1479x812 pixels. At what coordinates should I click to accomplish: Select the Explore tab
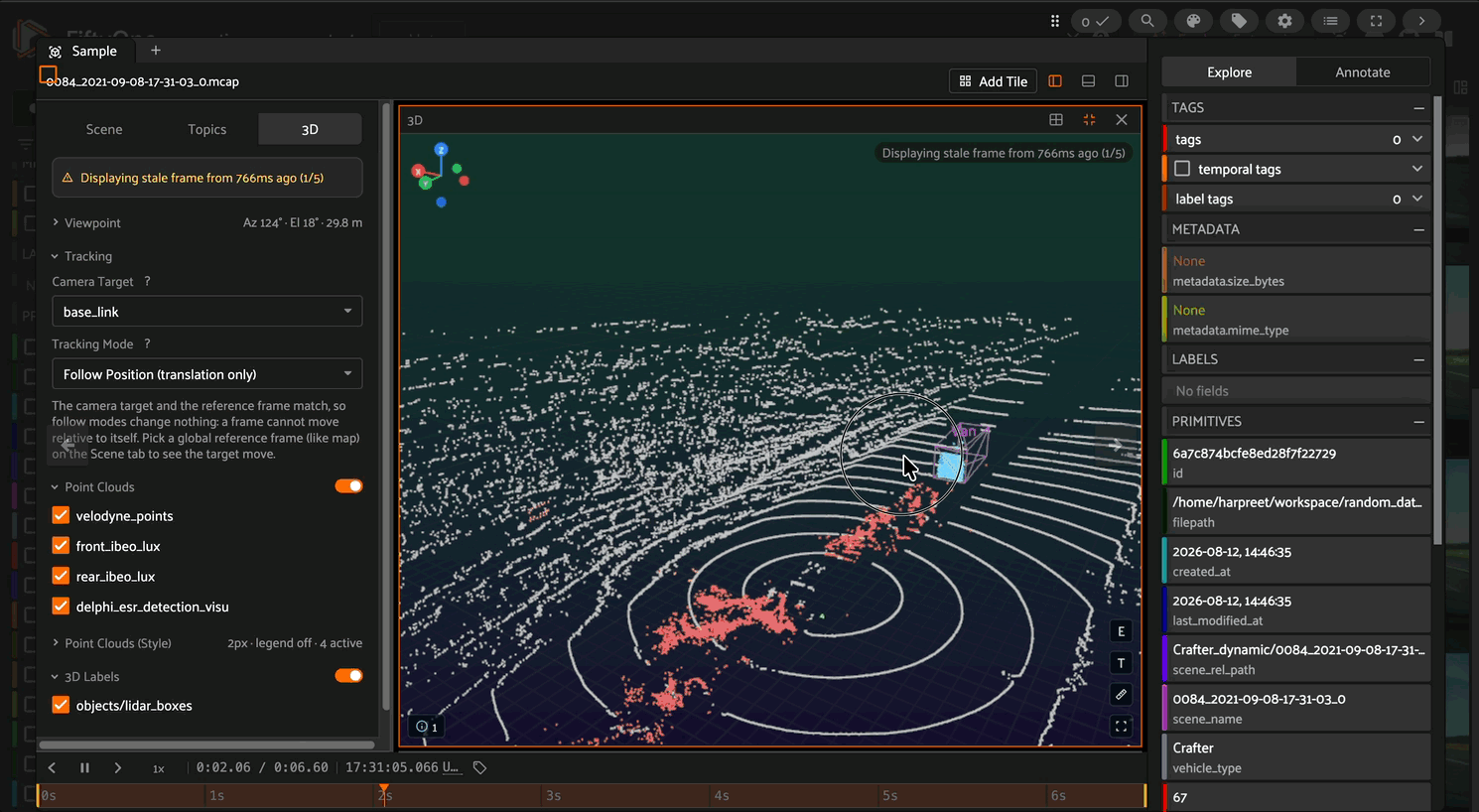[x=1229, y=72]
